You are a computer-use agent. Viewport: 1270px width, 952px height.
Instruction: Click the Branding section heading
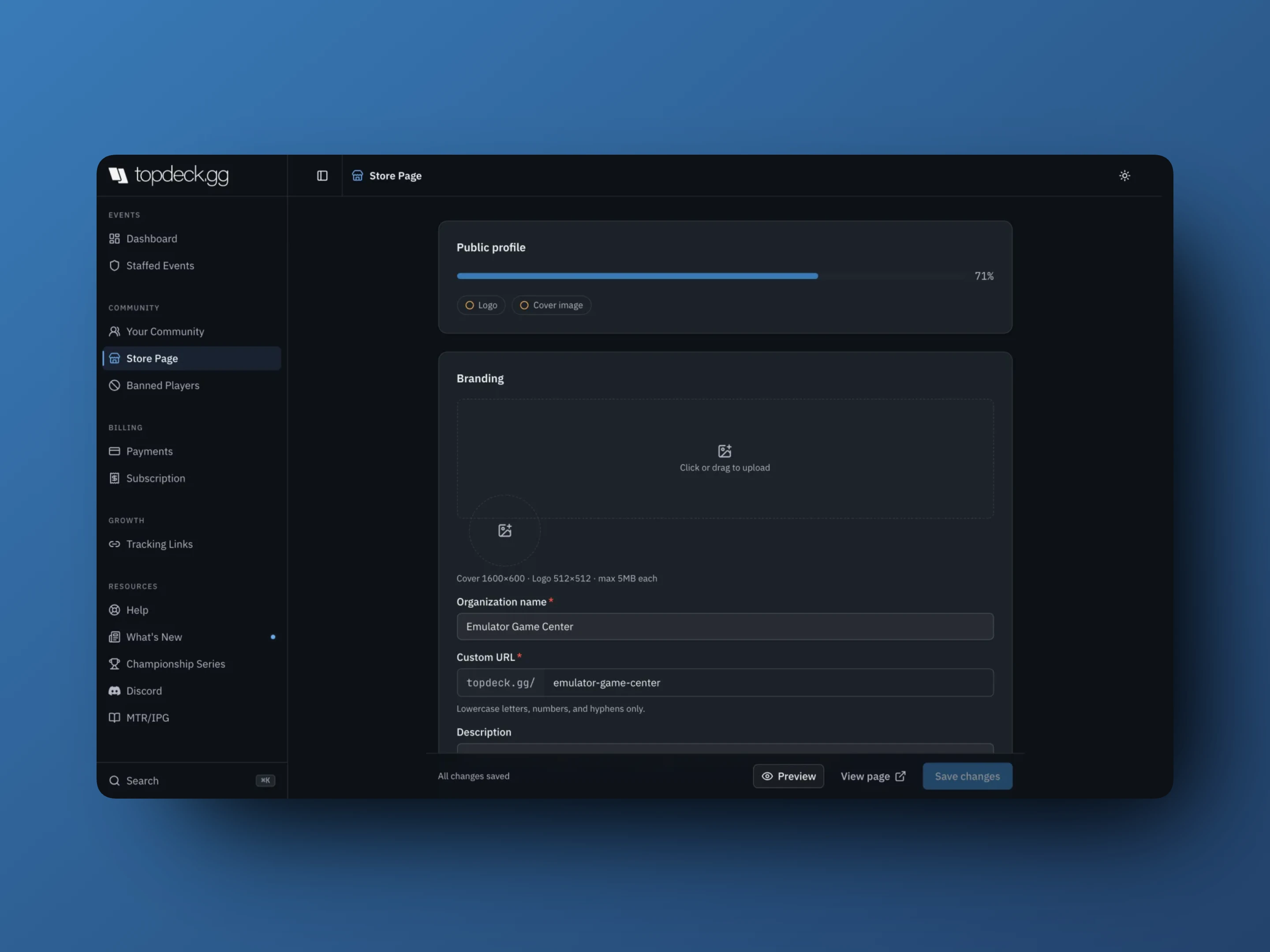[x=480, y=379]
